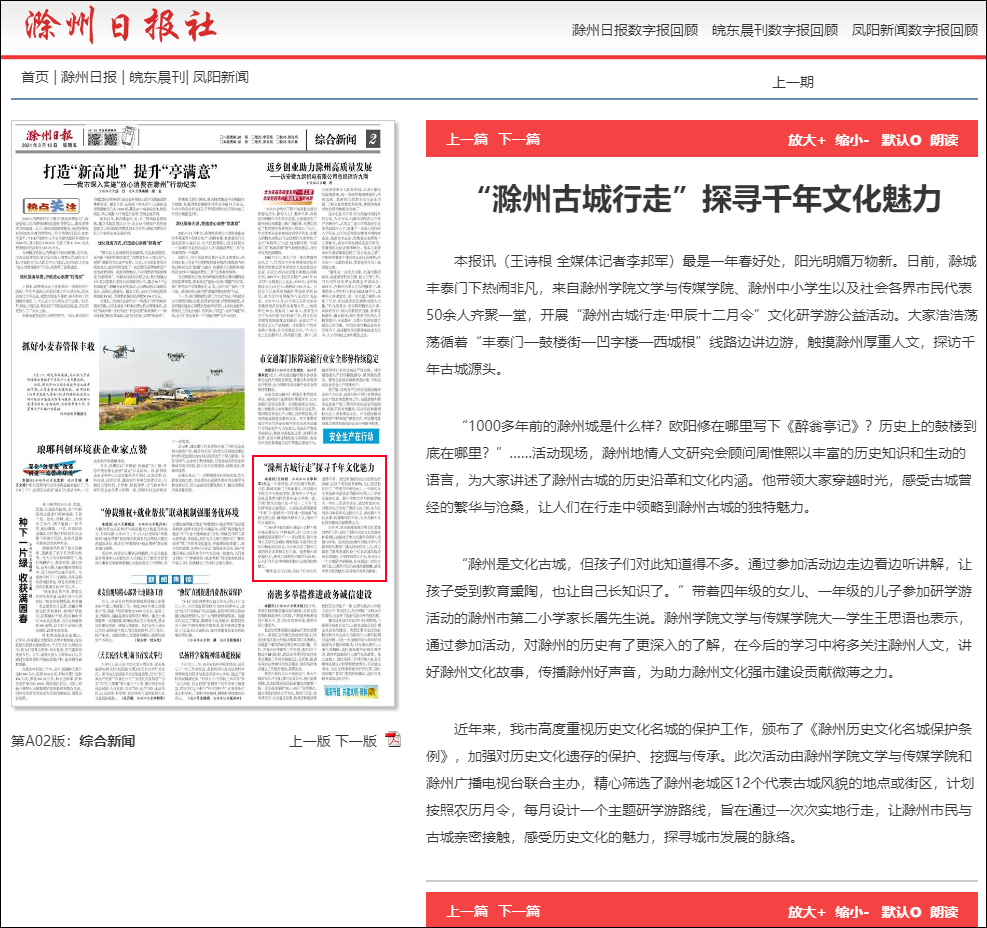
Task: Click the drone spraying photo on the page
Action: [x=172, y=379]
